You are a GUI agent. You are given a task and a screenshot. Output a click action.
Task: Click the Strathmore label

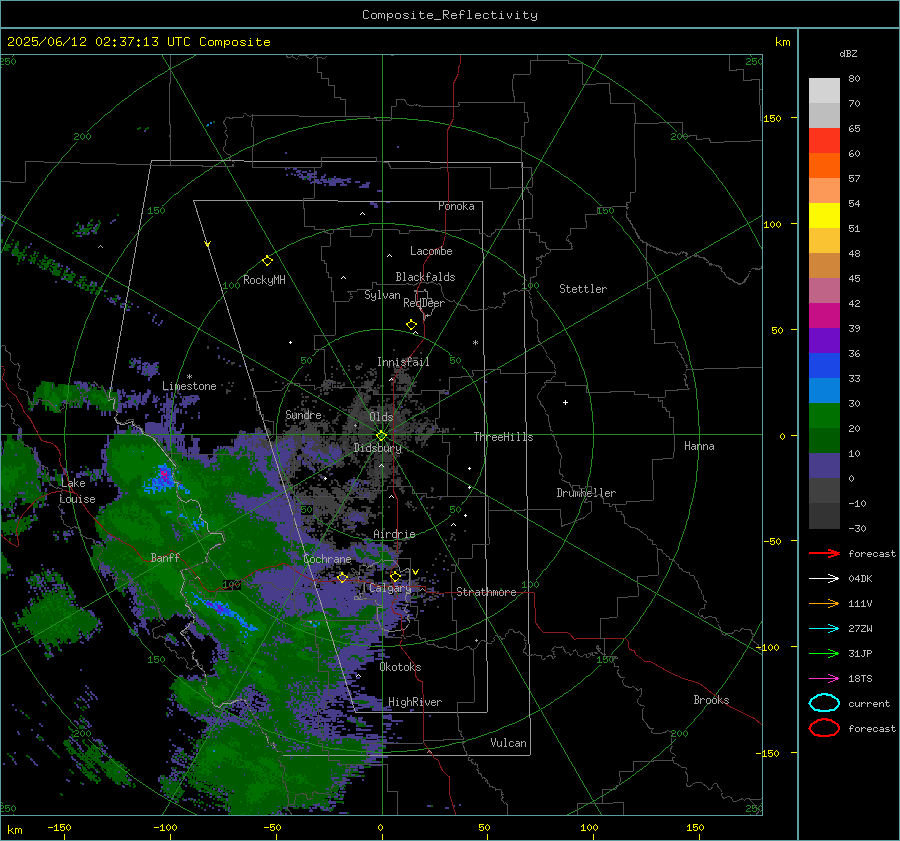[486, 592]
